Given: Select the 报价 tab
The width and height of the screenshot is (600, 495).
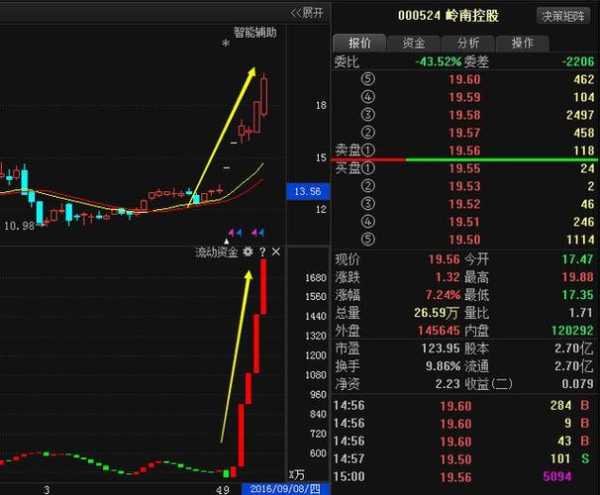Looking at the screenshot, I should click(359, 44).
